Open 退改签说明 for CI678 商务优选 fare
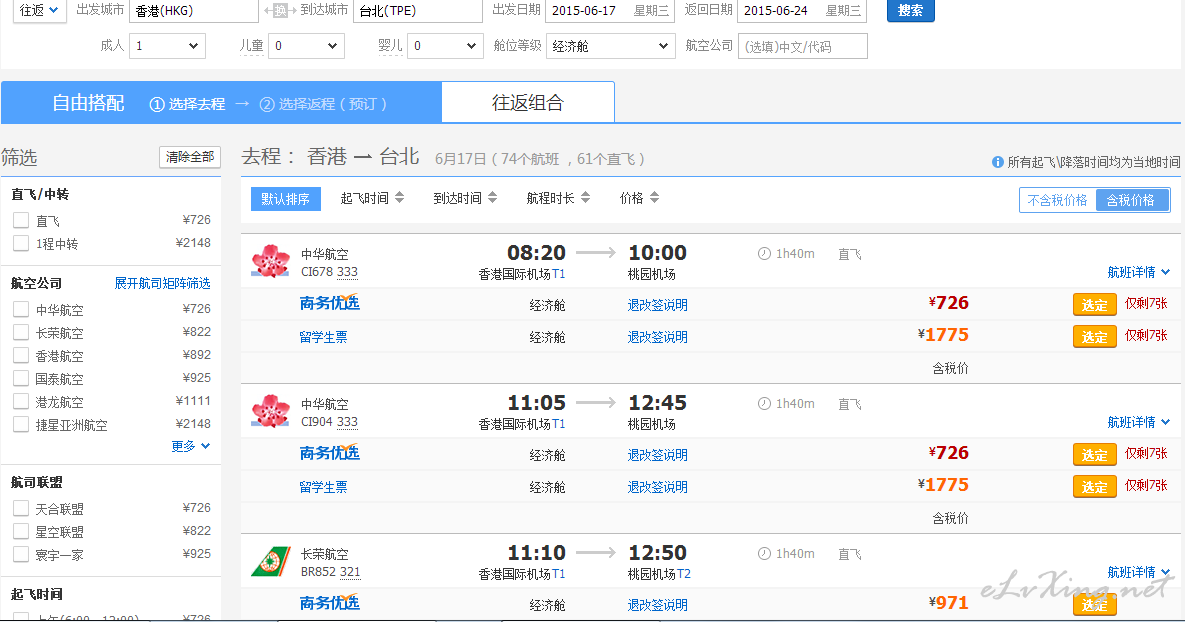 657,305
